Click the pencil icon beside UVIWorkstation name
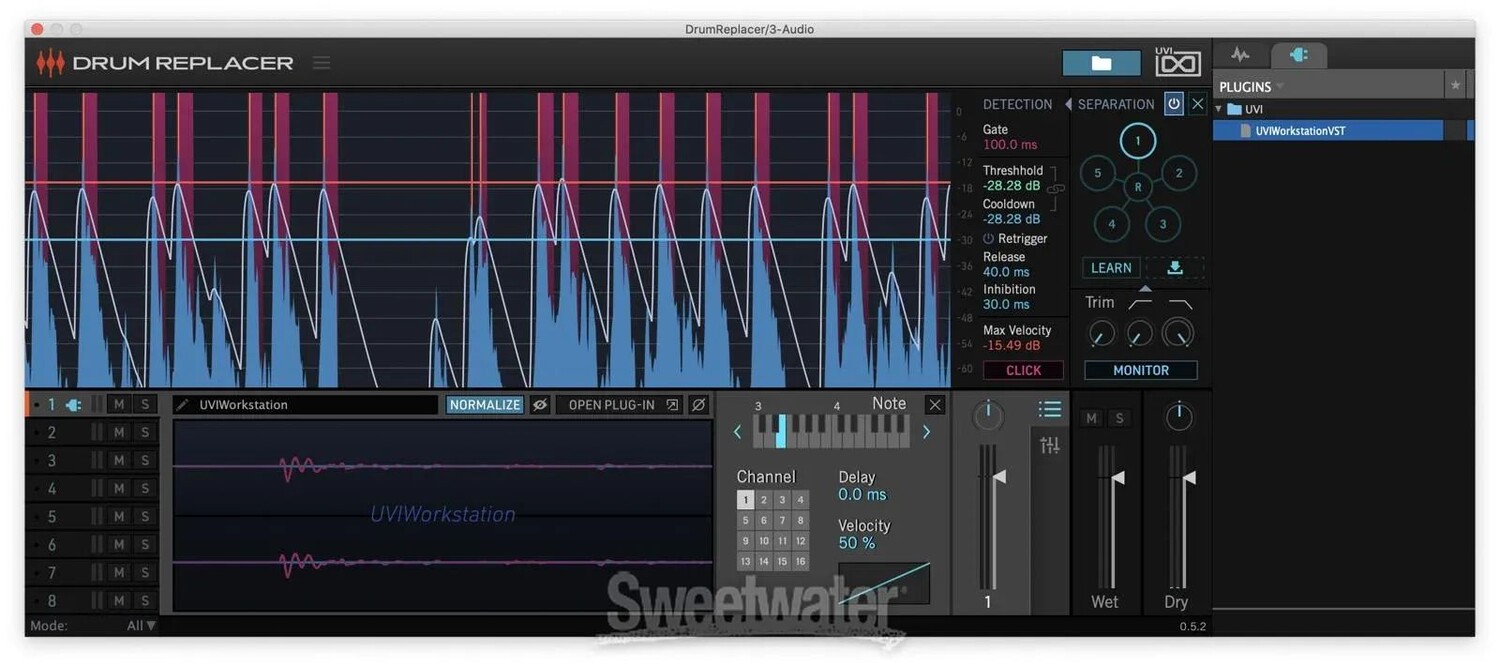1500x666 pixels. (x=182, y=405)
